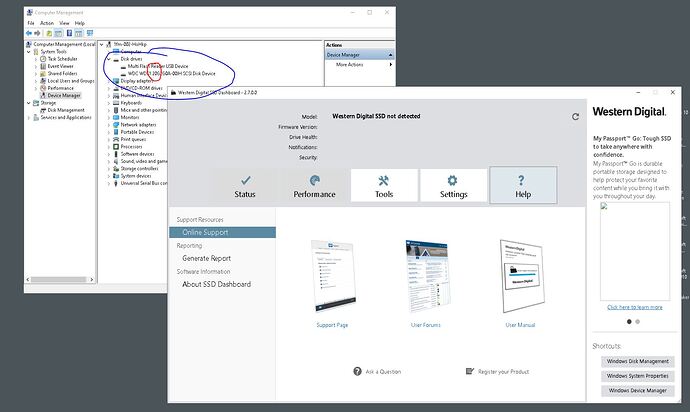Click the Forward arrow in the Computer Management toolbar

coord(37,33)
